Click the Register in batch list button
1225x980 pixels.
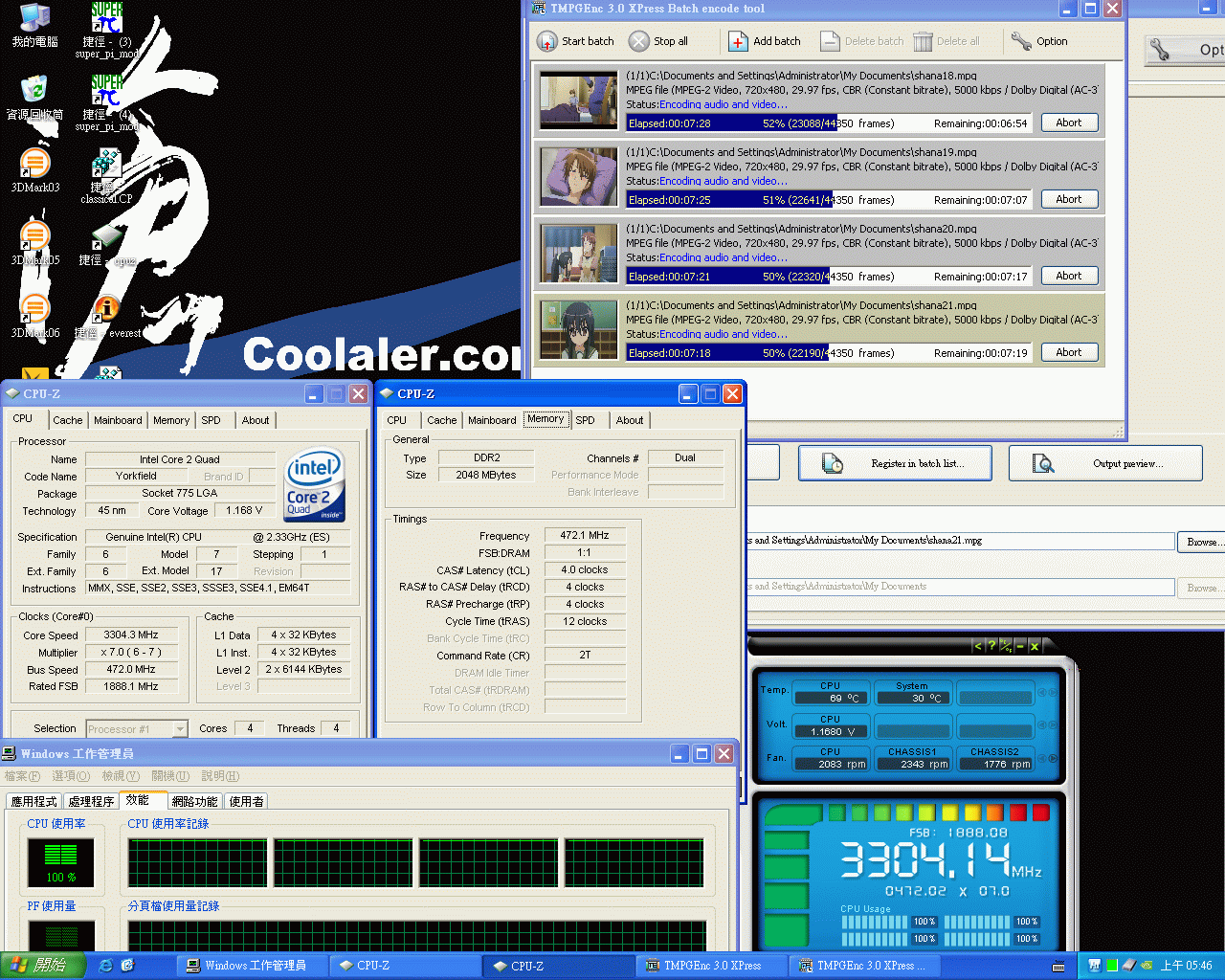(x=896, y=463)
